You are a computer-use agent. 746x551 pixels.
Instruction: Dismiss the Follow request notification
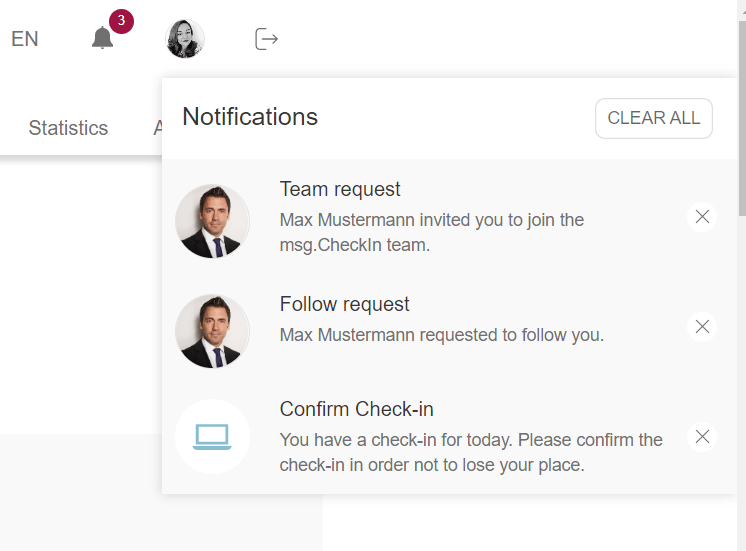click(702, 327)
